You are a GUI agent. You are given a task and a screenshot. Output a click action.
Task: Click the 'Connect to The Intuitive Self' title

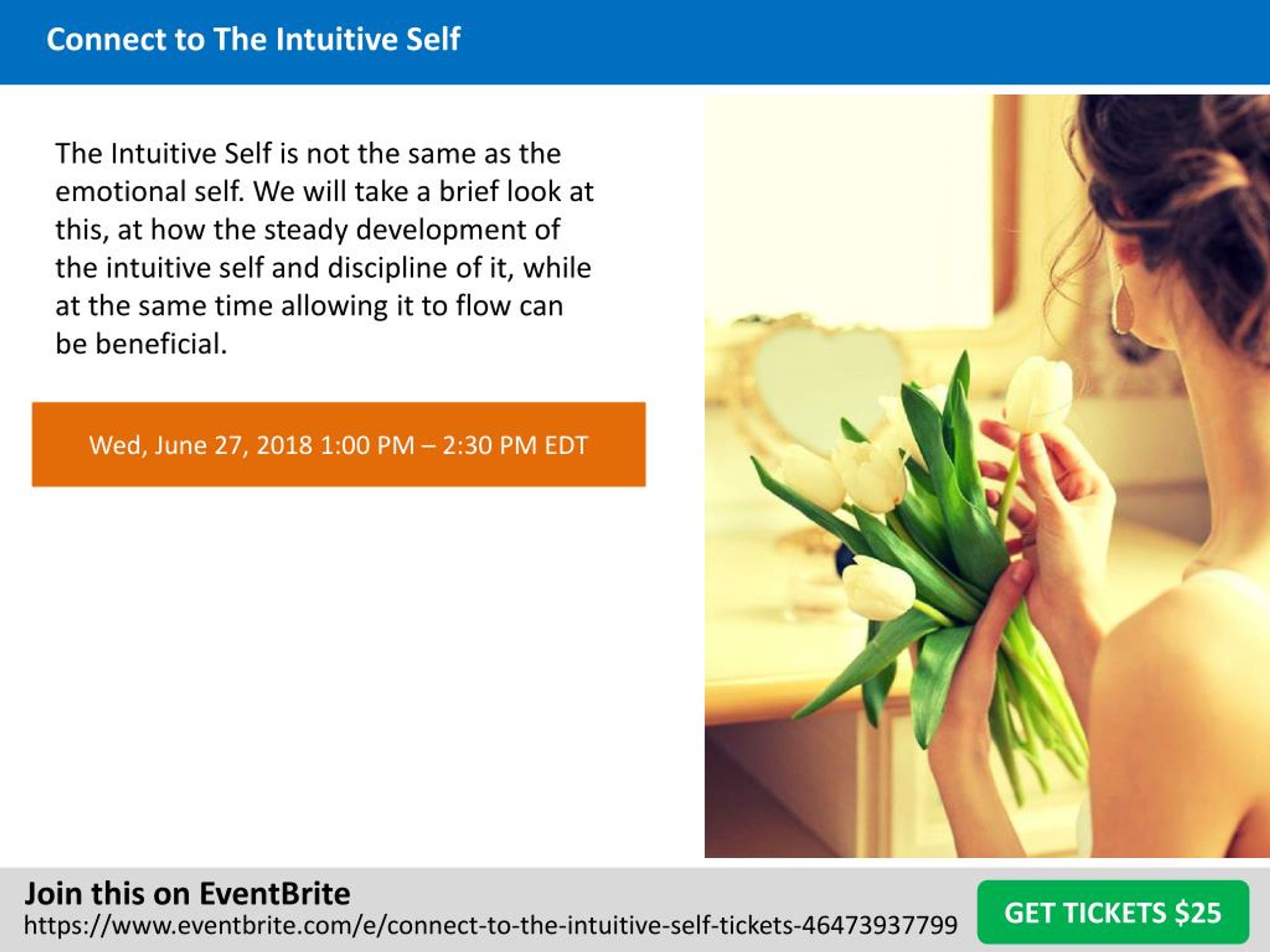pos(253,40)
